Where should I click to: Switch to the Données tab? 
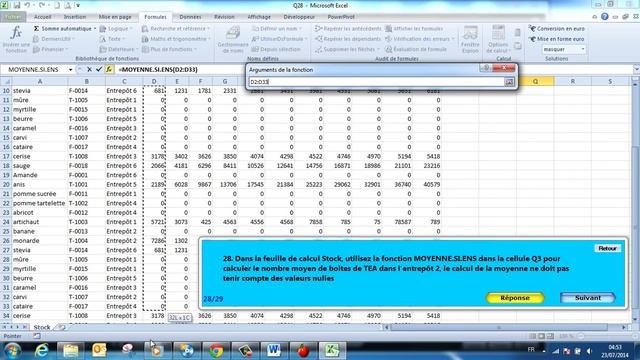[x=190, y=17]
